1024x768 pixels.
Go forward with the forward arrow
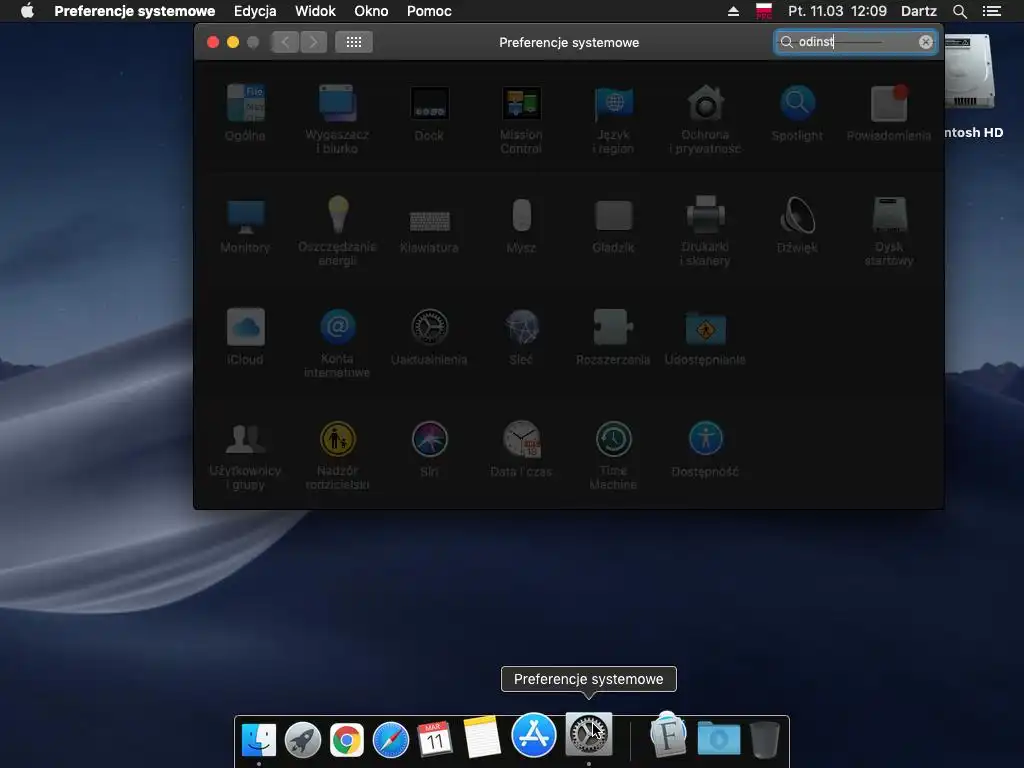(x=313, y=42)
